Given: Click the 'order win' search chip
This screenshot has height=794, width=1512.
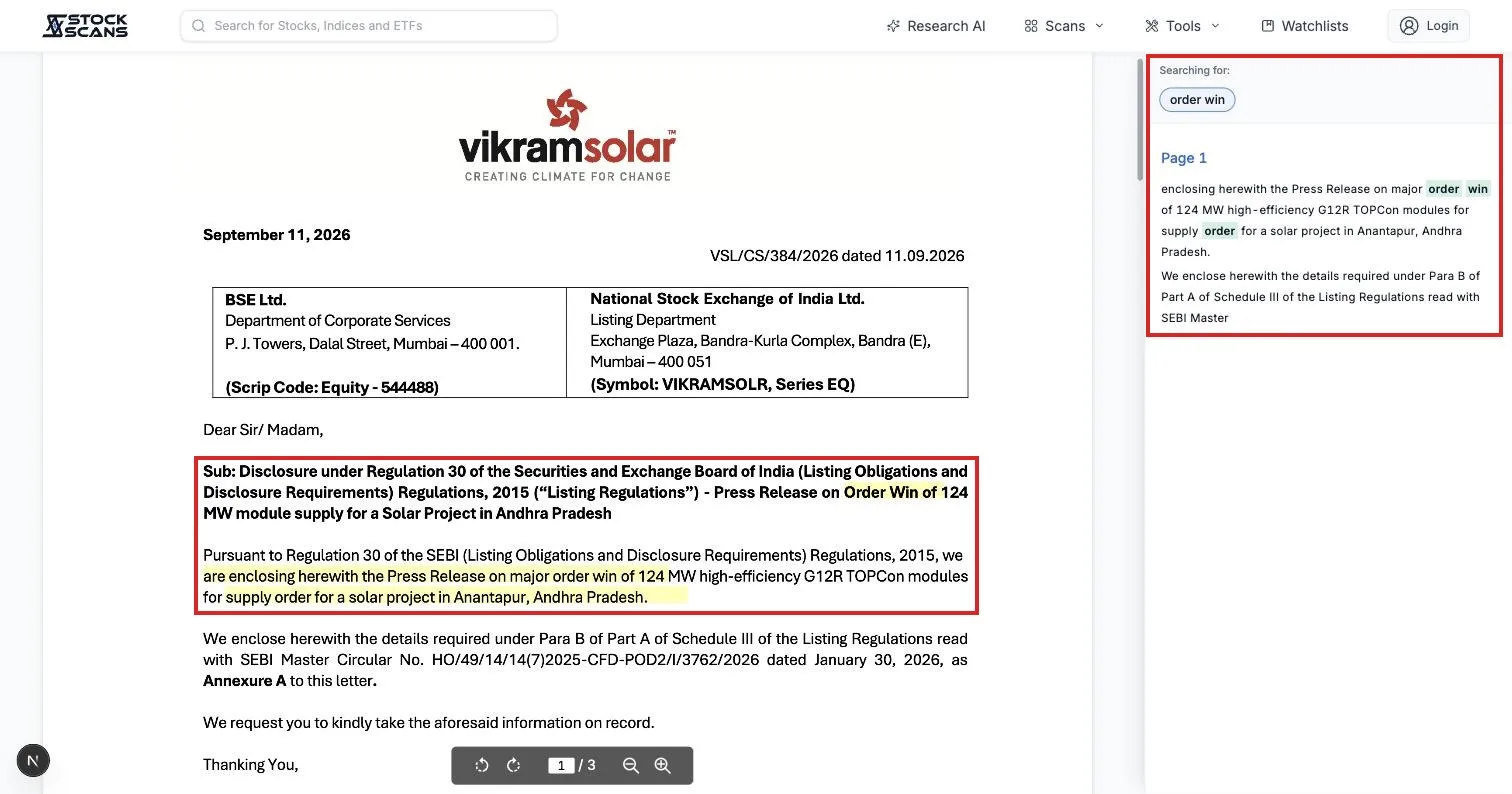Looking at the screenshot, I should (x=1197, y=100).
